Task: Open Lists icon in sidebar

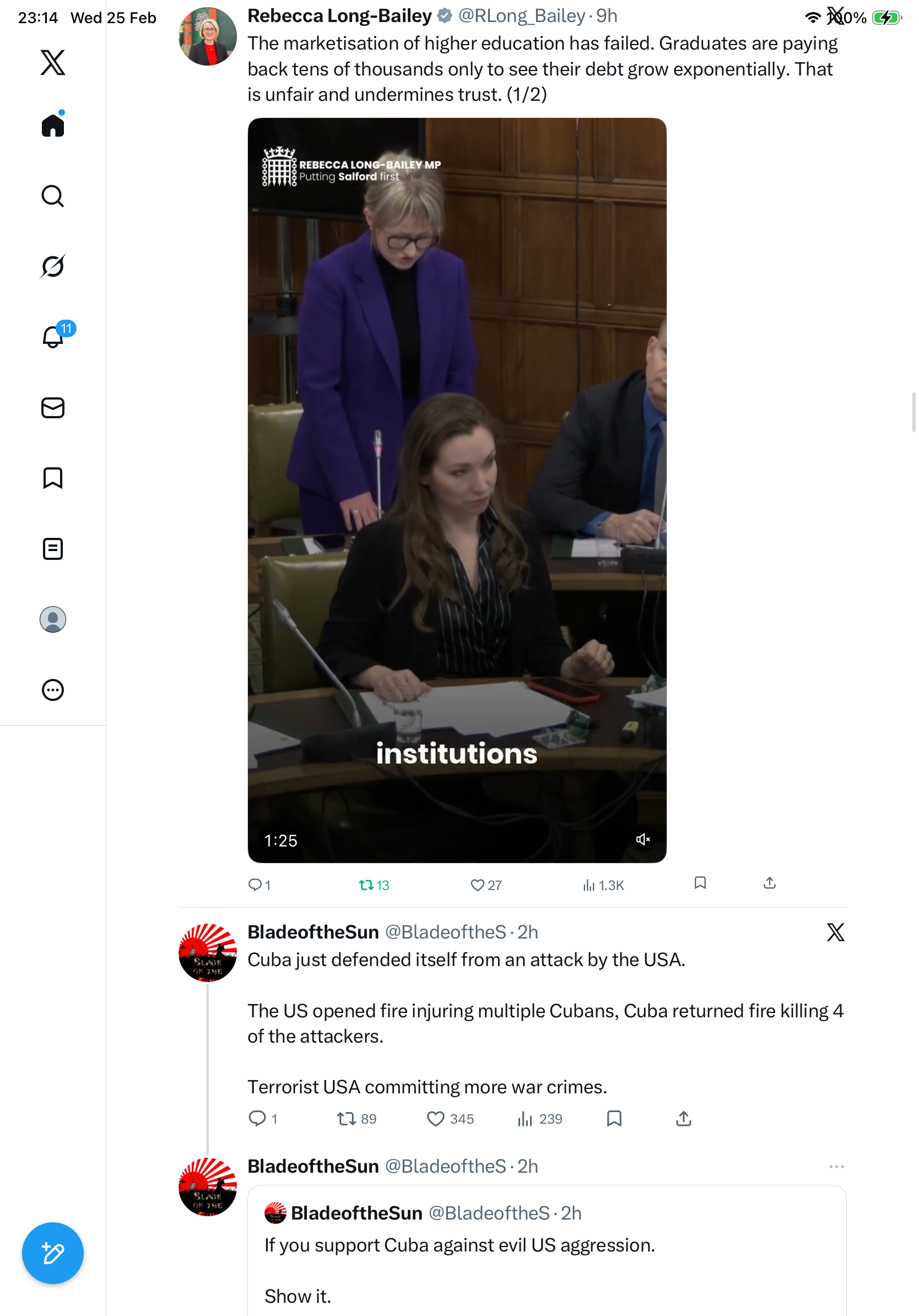Action: [x=53, y=549]
